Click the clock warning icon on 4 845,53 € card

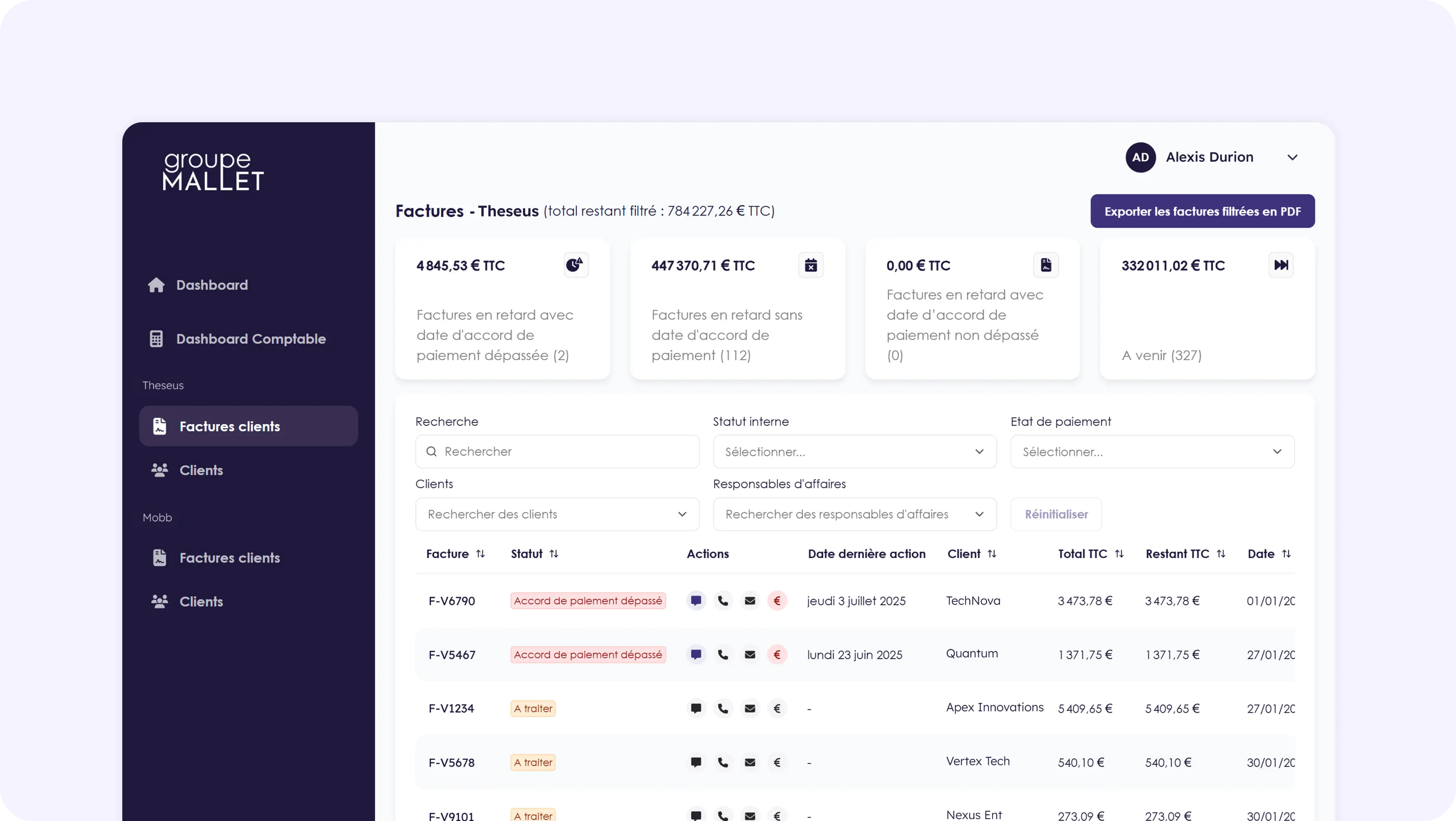point(576,265)
